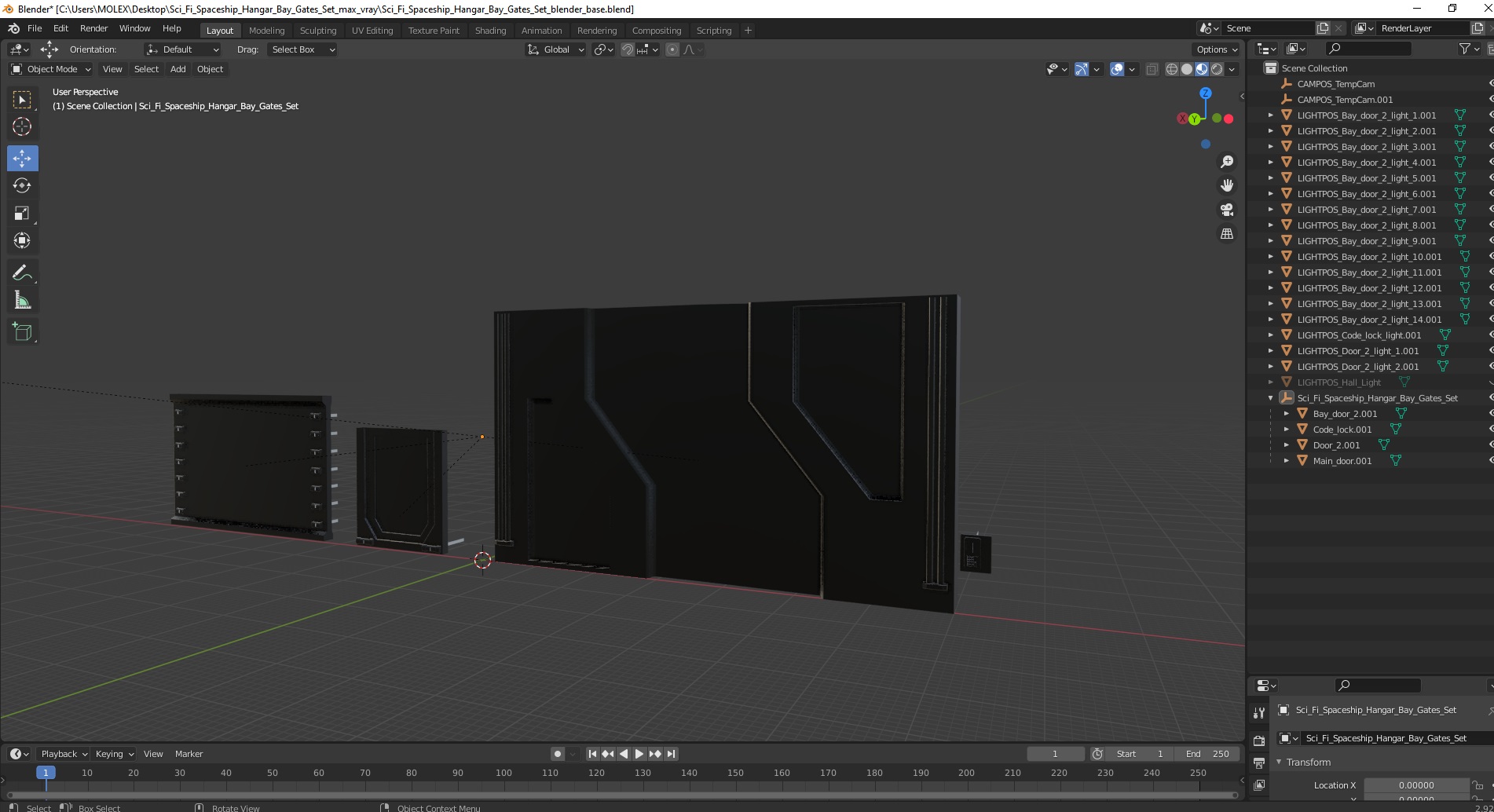This screenshot has height=812, width=1494.
Task: Toggle auto keying record button
Action: coord(557,754)
